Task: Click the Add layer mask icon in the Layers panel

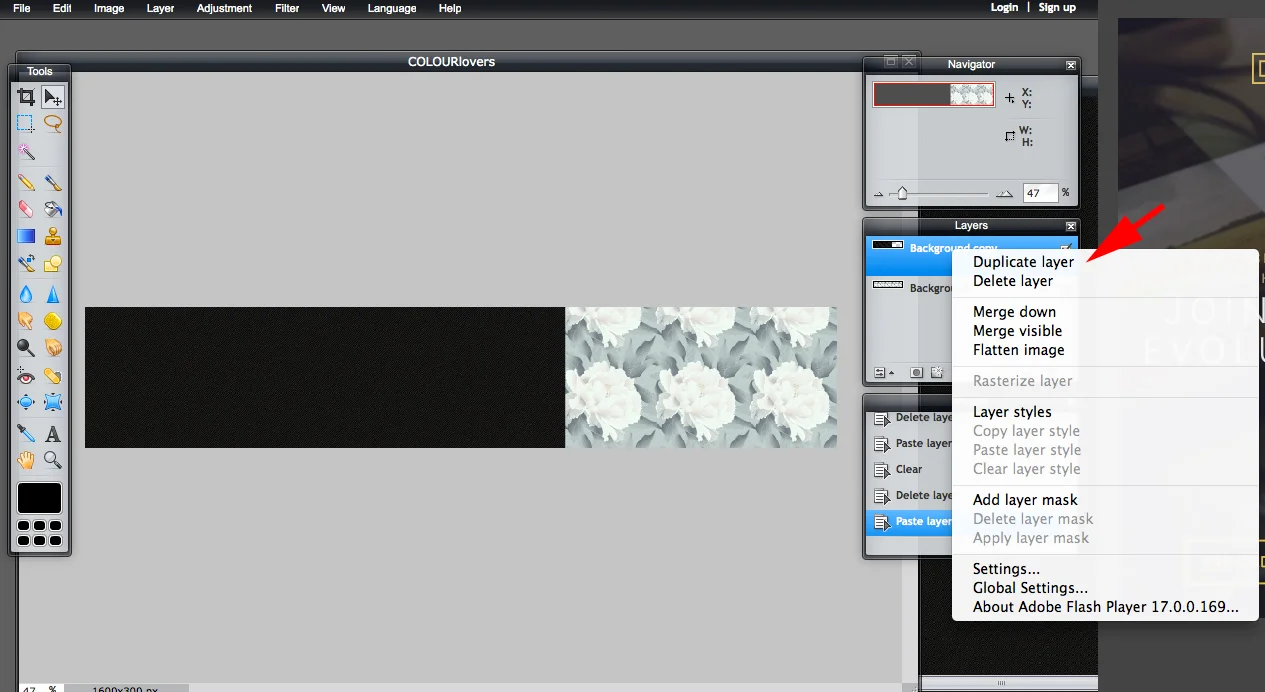Action: [917, 372]
